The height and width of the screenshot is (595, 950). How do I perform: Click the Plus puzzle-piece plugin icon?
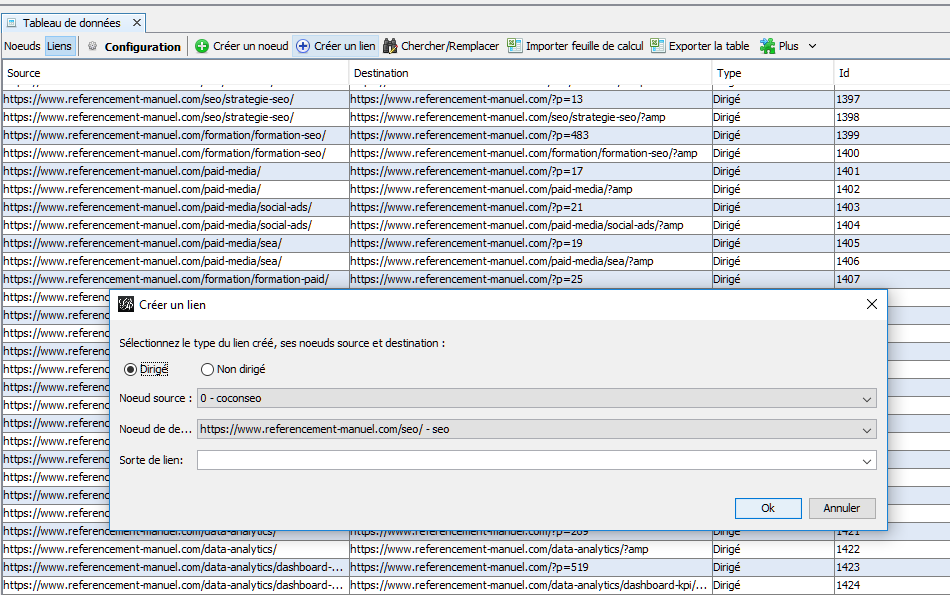coord(767,46)
